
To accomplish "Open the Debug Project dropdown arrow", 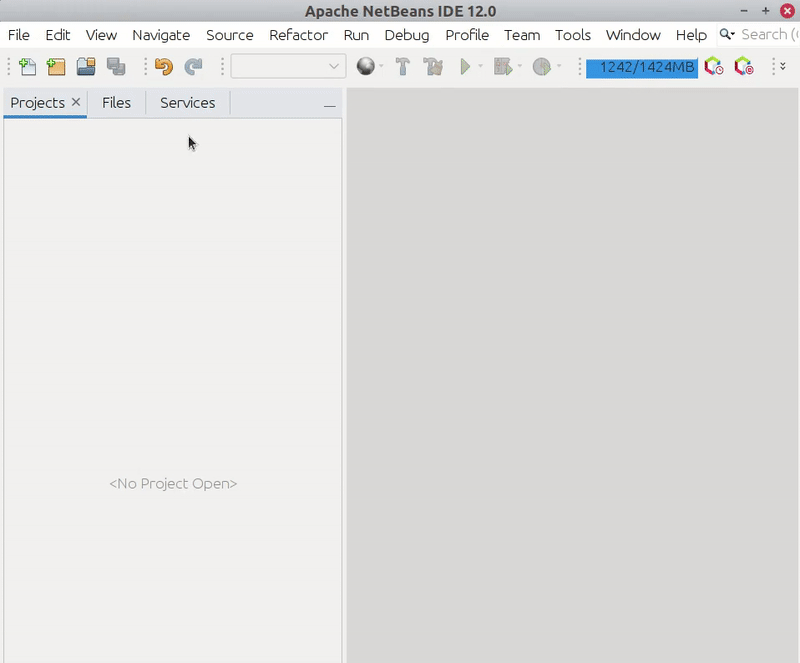I will tap(520, 66).
